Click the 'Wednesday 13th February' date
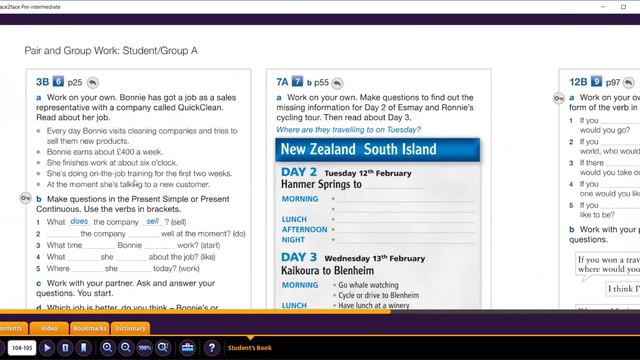640x360 pixels. pyautogui.click(x=375, y=258)
